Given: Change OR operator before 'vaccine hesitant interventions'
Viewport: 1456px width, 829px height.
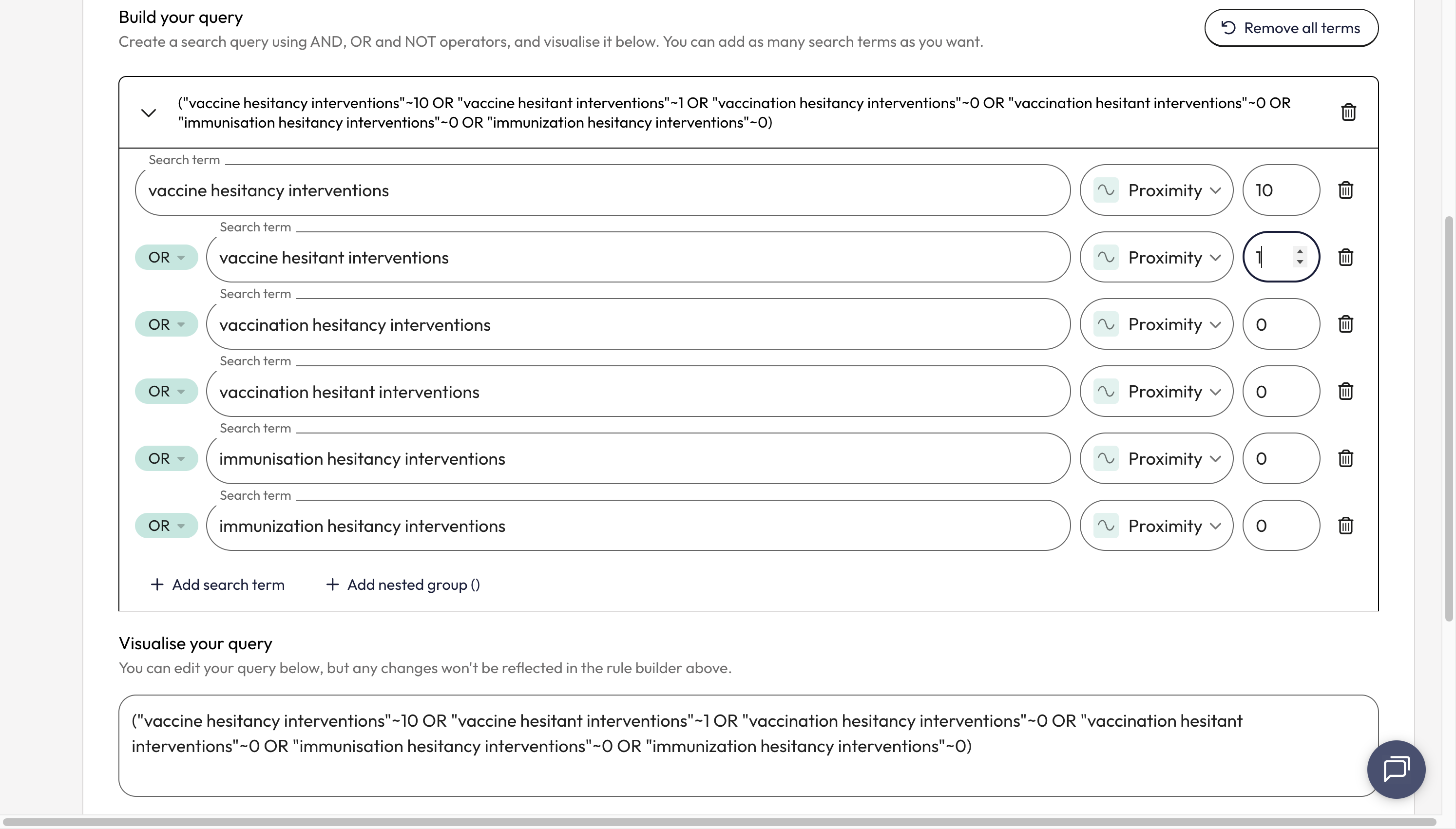Looking at the screenshot, I should pos(166,257).
